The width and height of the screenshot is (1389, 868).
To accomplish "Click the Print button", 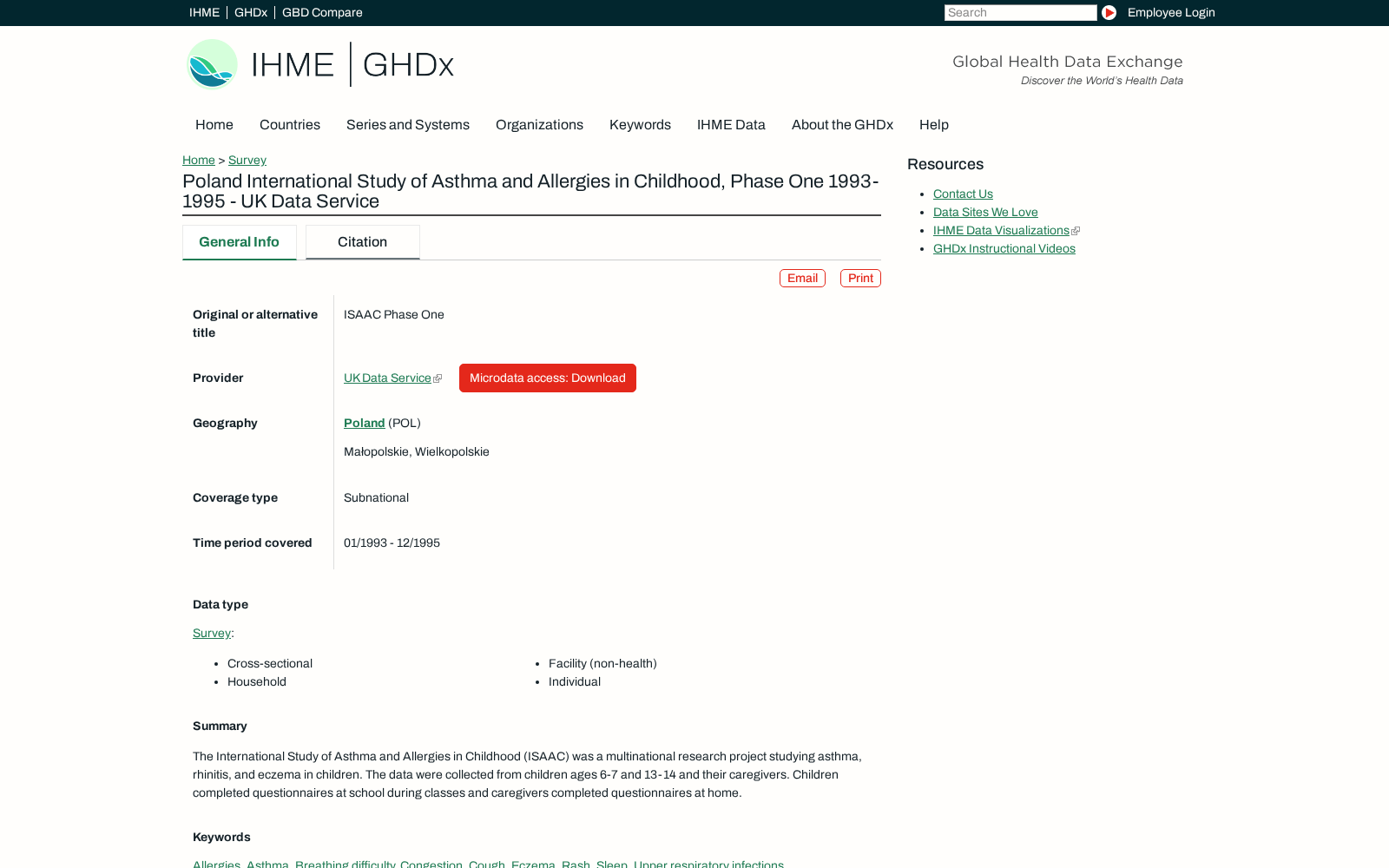I will (x=860, y=278).
